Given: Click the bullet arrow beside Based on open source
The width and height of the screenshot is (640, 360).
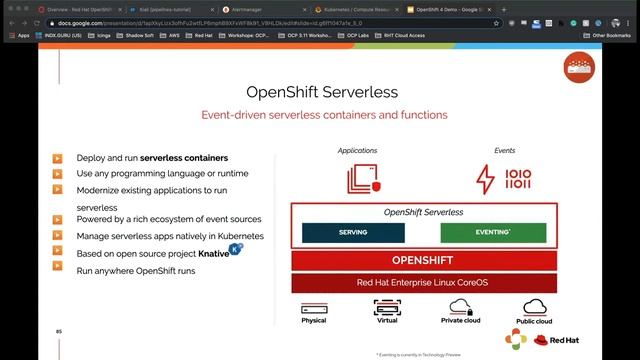Looking at the screenshot, I should click(x=58, y=250).
